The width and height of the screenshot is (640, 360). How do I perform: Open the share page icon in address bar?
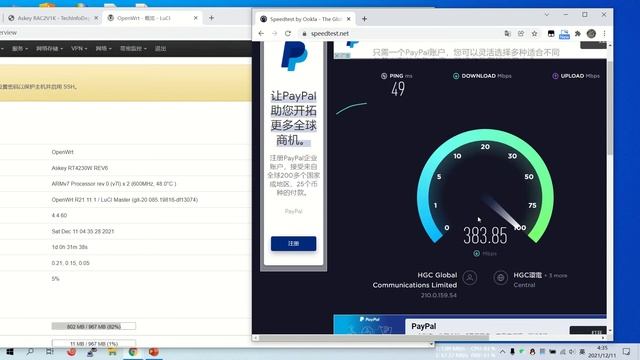(x=521, y=33)
